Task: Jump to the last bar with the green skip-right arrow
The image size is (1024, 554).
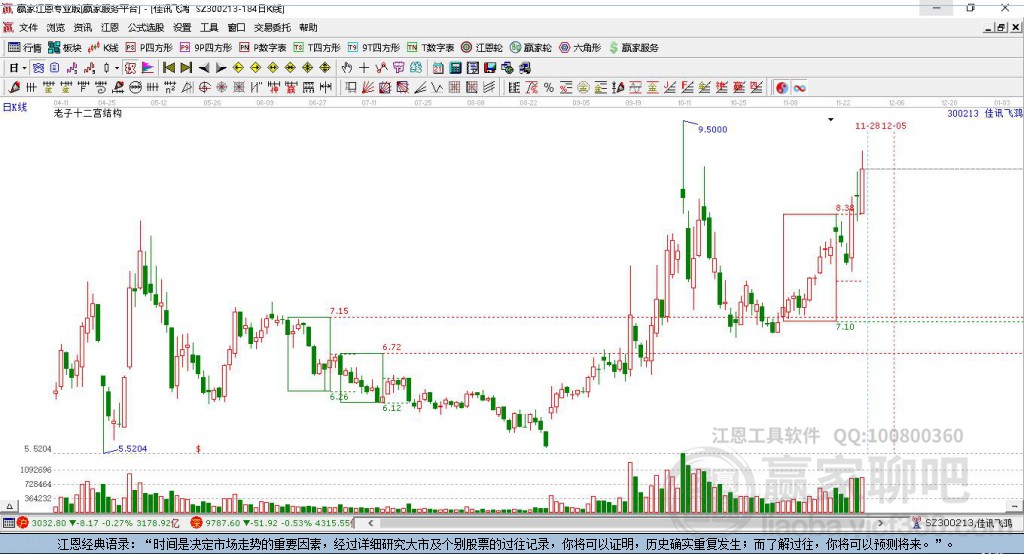Action: [186, 68]
